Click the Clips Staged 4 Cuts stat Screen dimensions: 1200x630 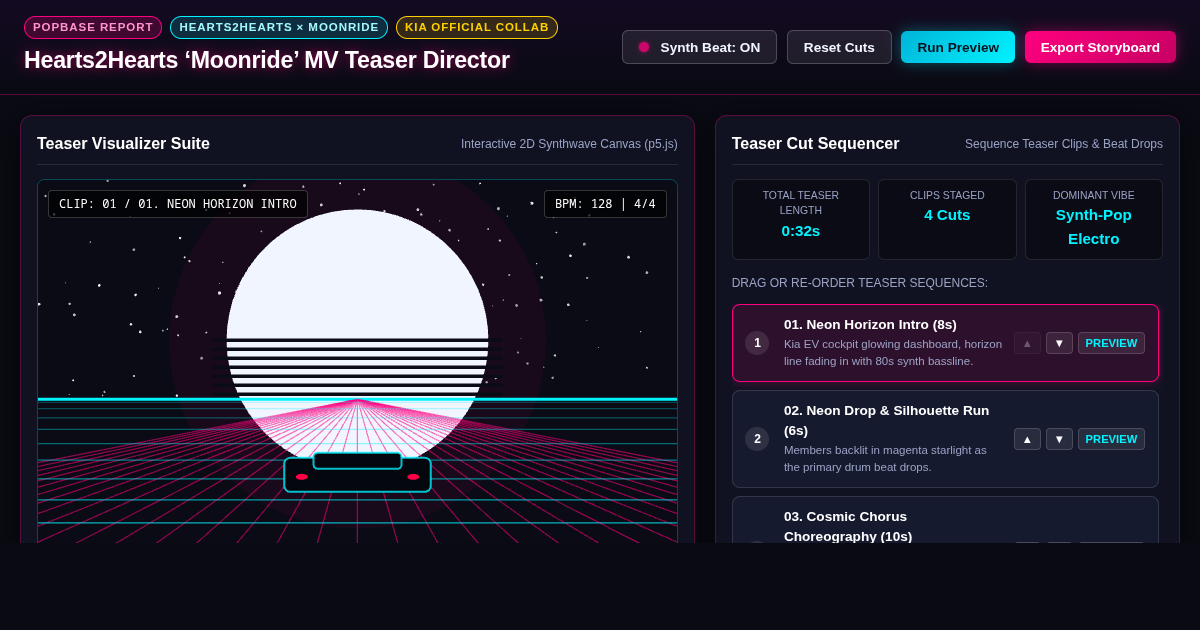tap(947, 219)
